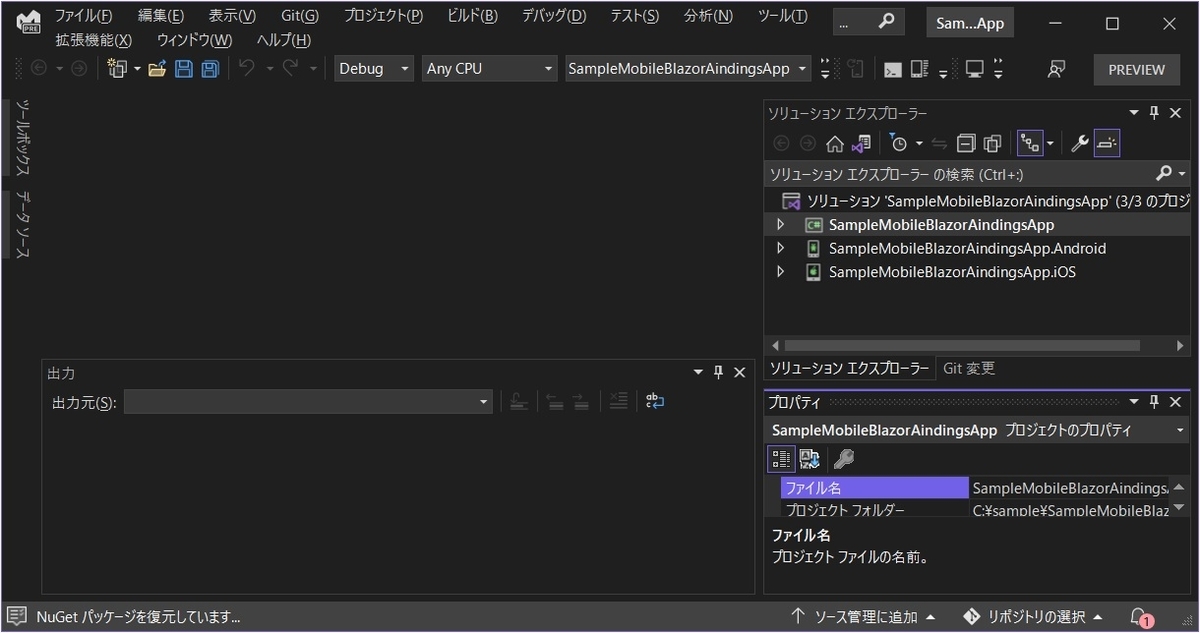Image resolution: width=1200 pixels, height=633 pixels.
Task: Click the PREVIEW button
Action: 1137,69
